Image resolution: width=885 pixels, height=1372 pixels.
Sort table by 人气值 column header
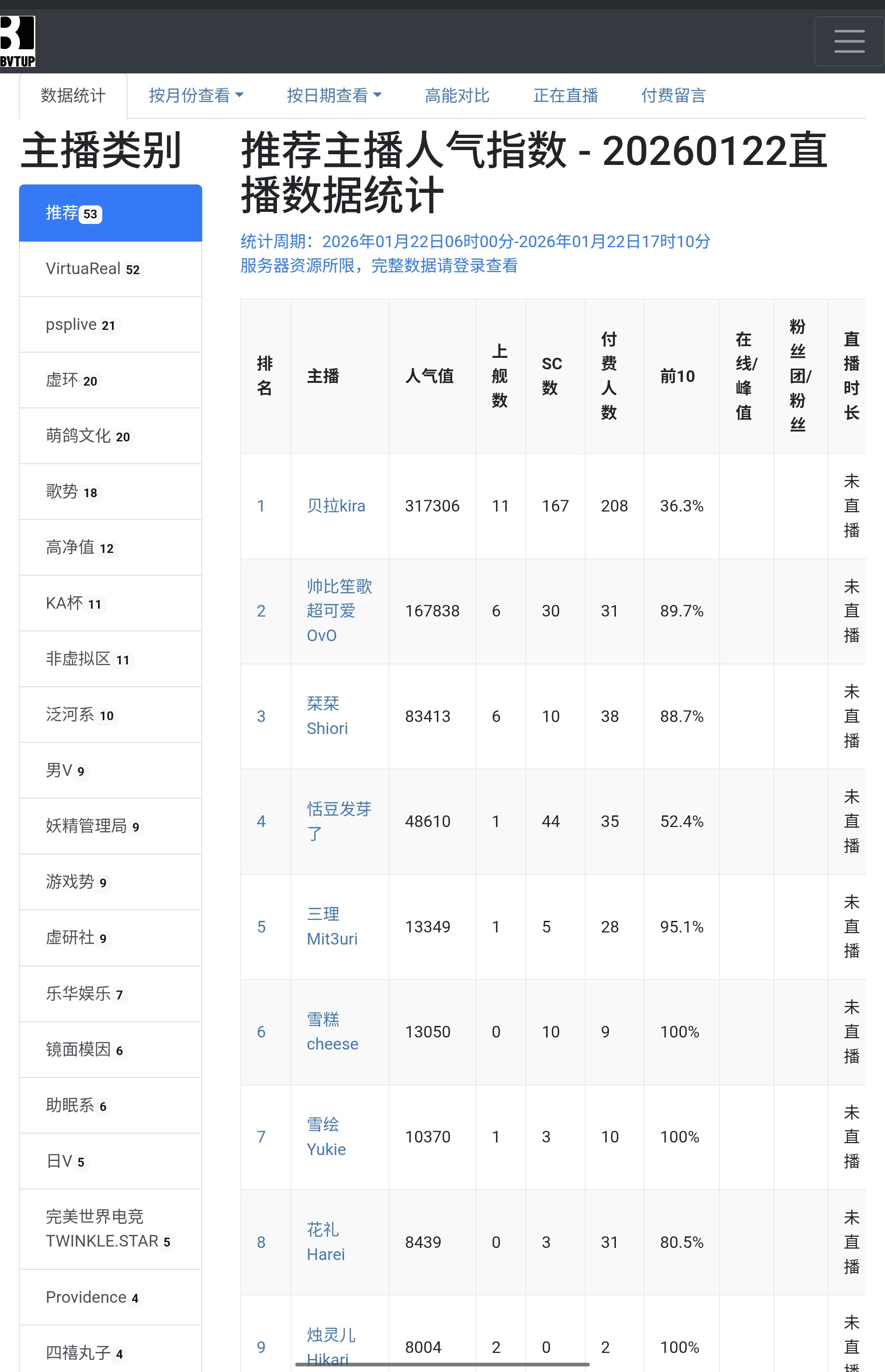pos(429,376)
